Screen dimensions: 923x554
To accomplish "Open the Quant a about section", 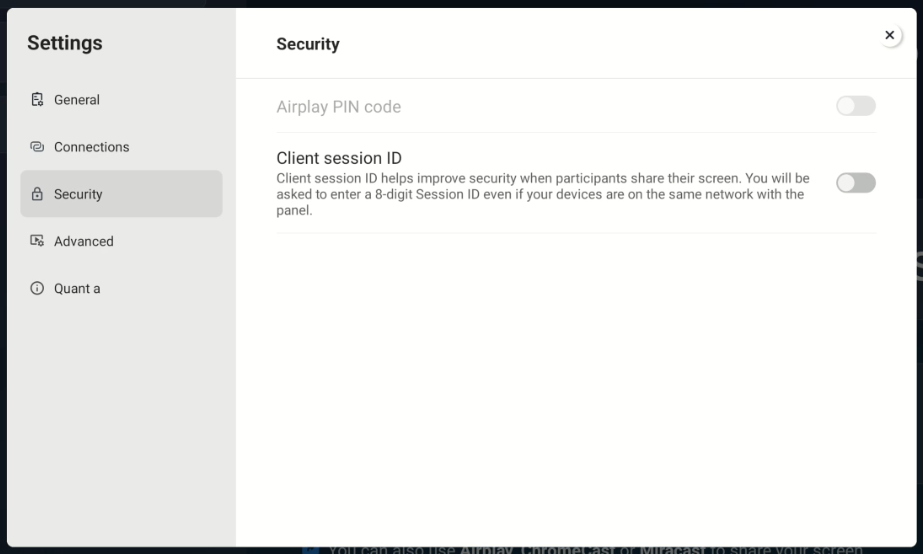I will 77,288.
